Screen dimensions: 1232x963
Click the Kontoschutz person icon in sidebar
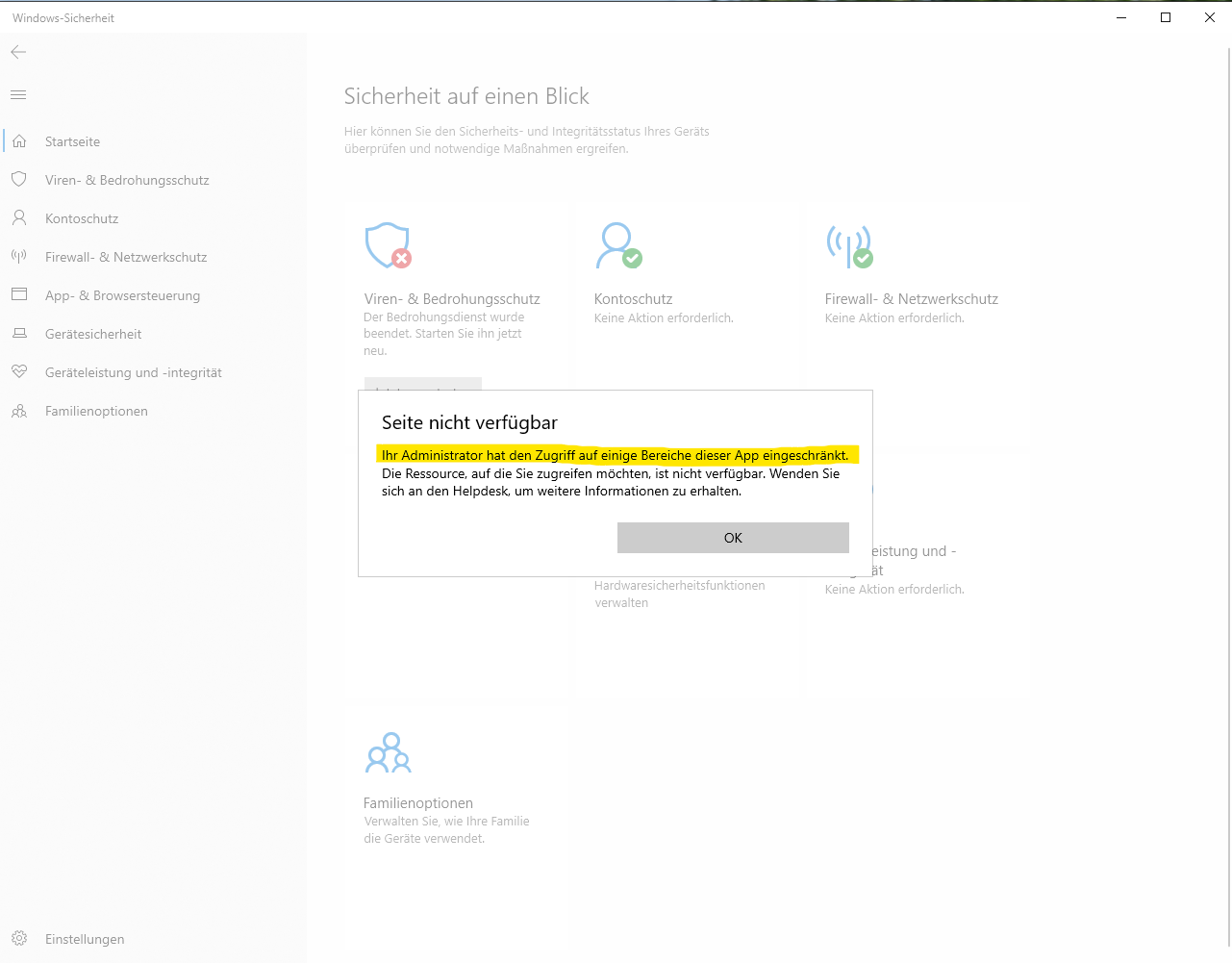19,218
